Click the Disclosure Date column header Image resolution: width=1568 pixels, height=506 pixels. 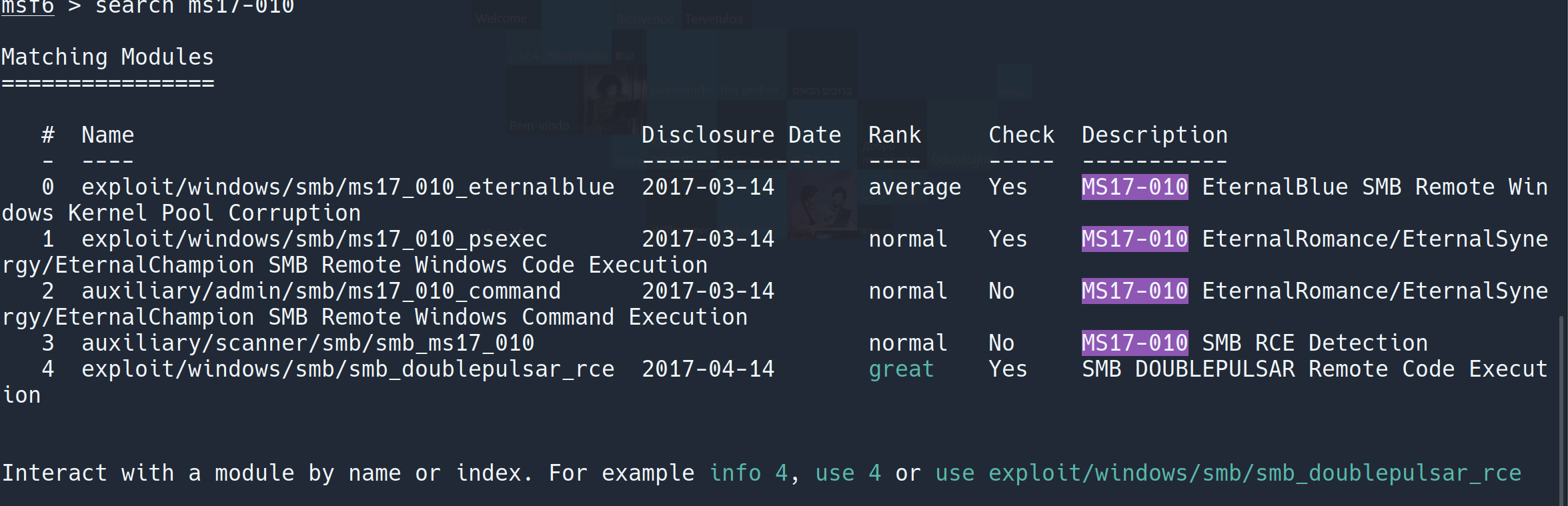click(x=741, y=135)
